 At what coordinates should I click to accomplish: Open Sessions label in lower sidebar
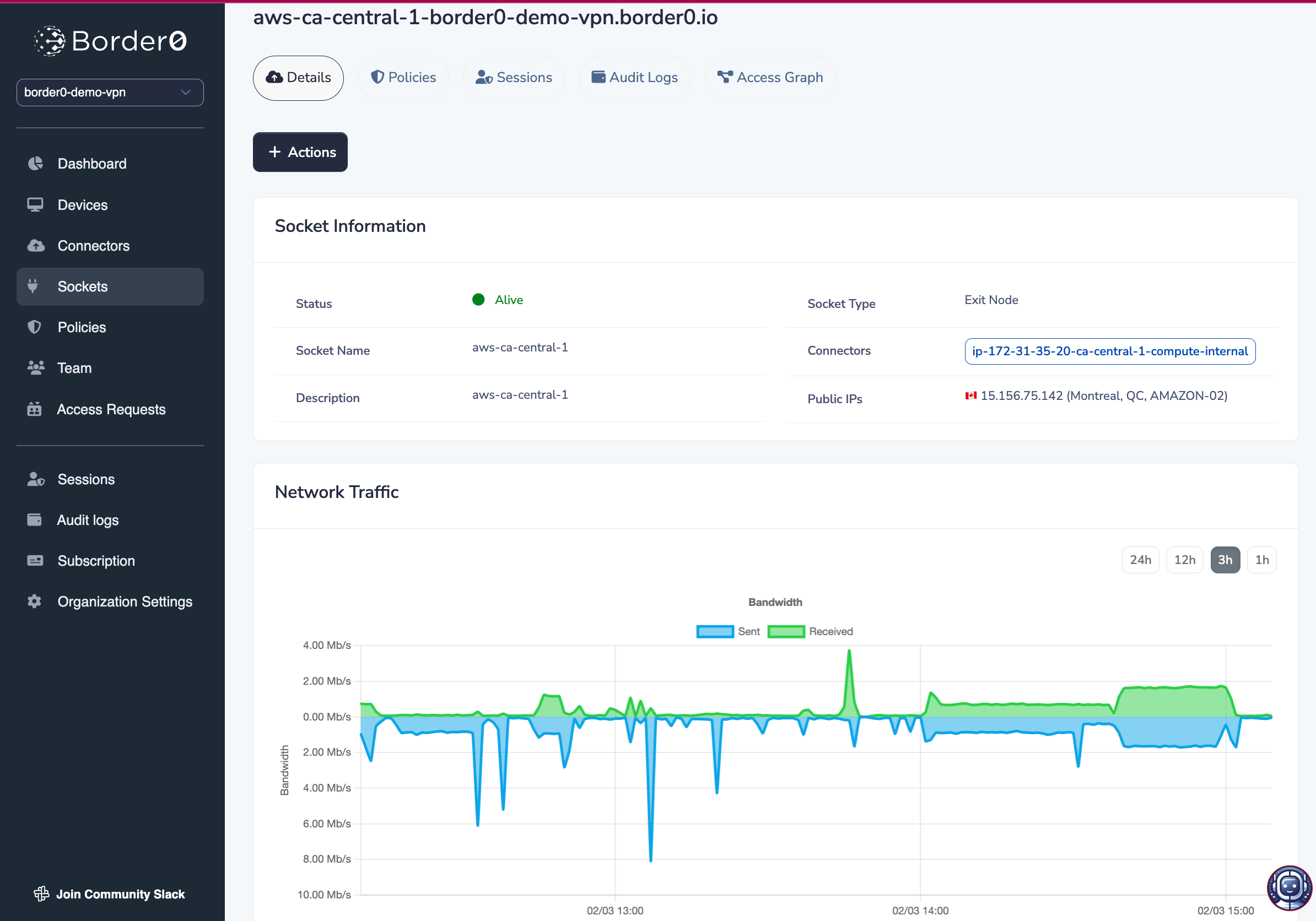click(x=86, y=479)
